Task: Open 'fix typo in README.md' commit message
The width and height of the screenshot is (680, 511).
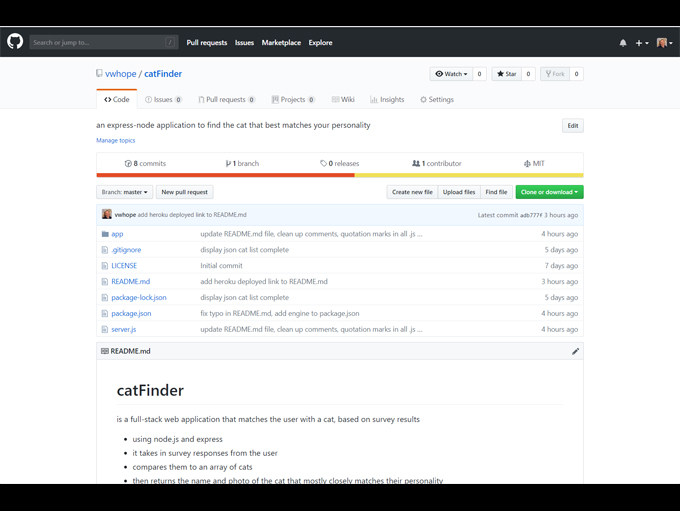Action: [280, 313]
